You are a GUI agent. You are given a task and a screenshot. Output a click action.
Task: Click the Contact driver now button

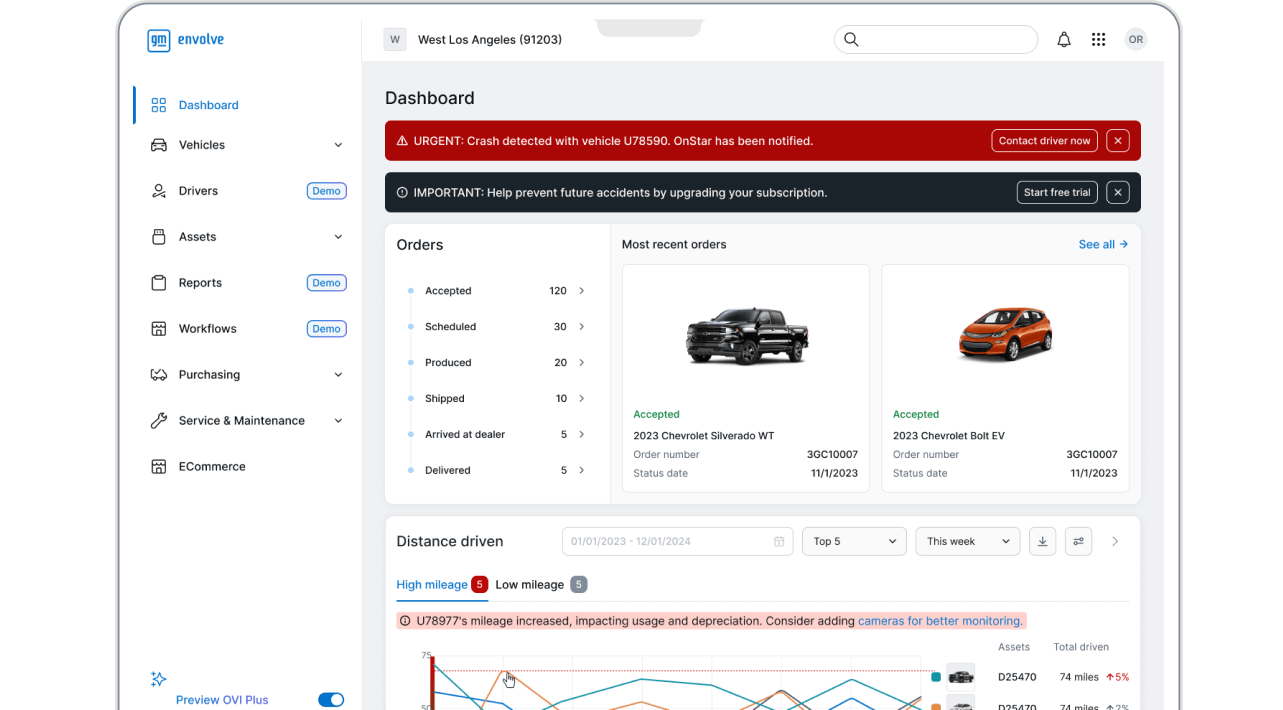point(1044,141)
